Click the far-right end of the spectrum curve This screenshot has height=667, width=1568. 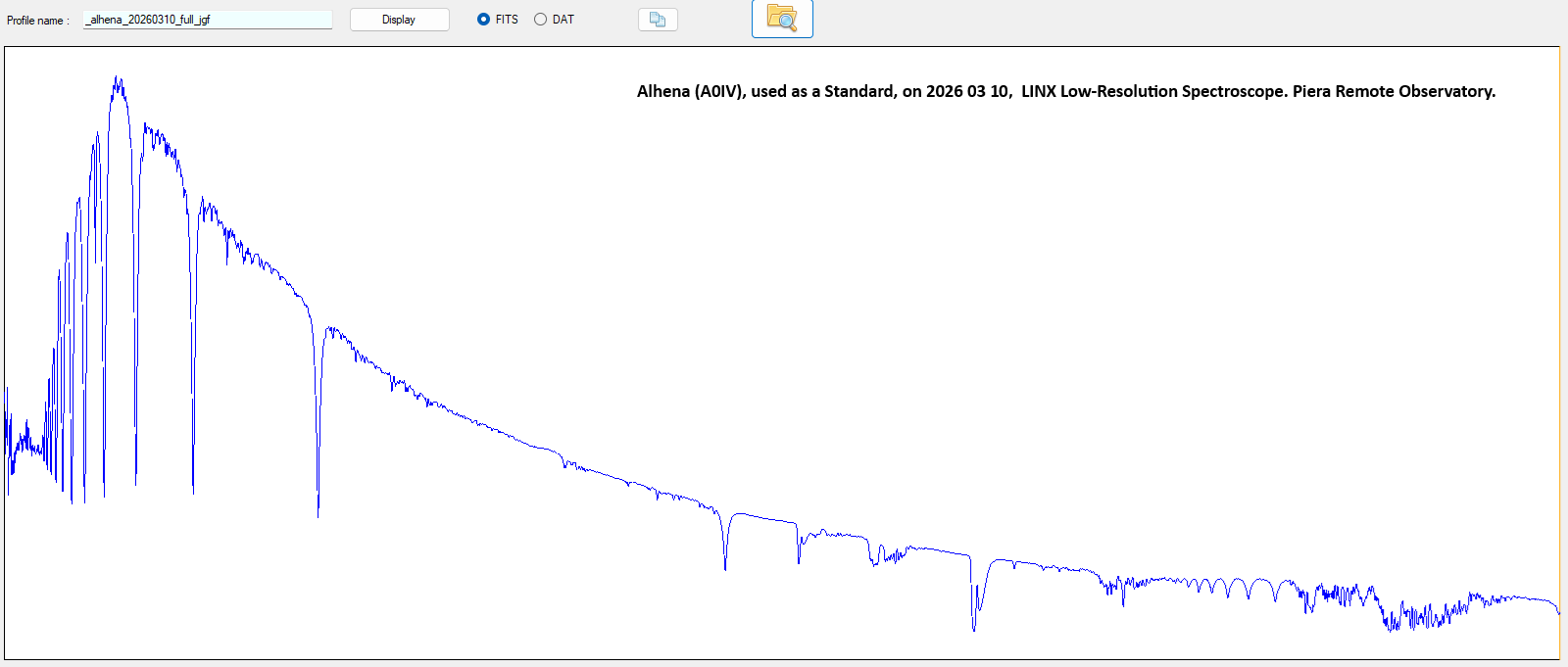1557,610
